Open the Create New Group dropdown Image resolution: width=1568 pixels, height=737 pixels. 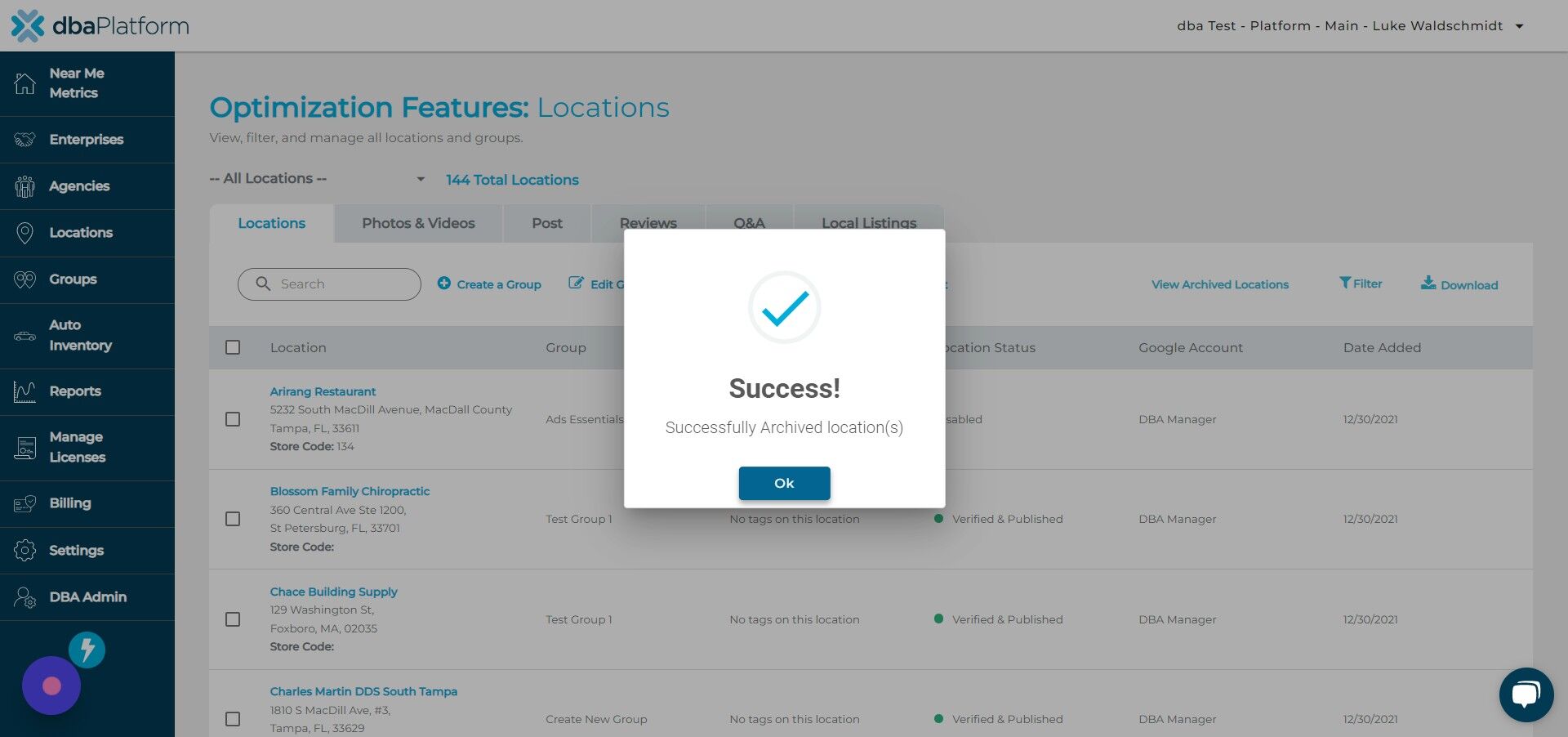click(596, 719)
